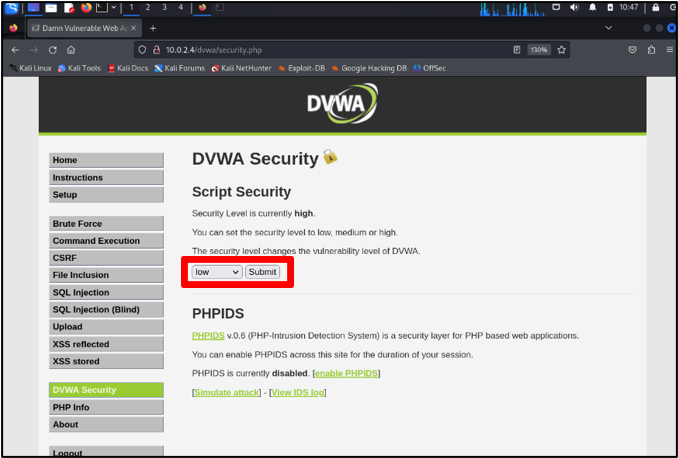Open the View IDS log link
This screenshot has height=458, width=678.
pos(297,392)
